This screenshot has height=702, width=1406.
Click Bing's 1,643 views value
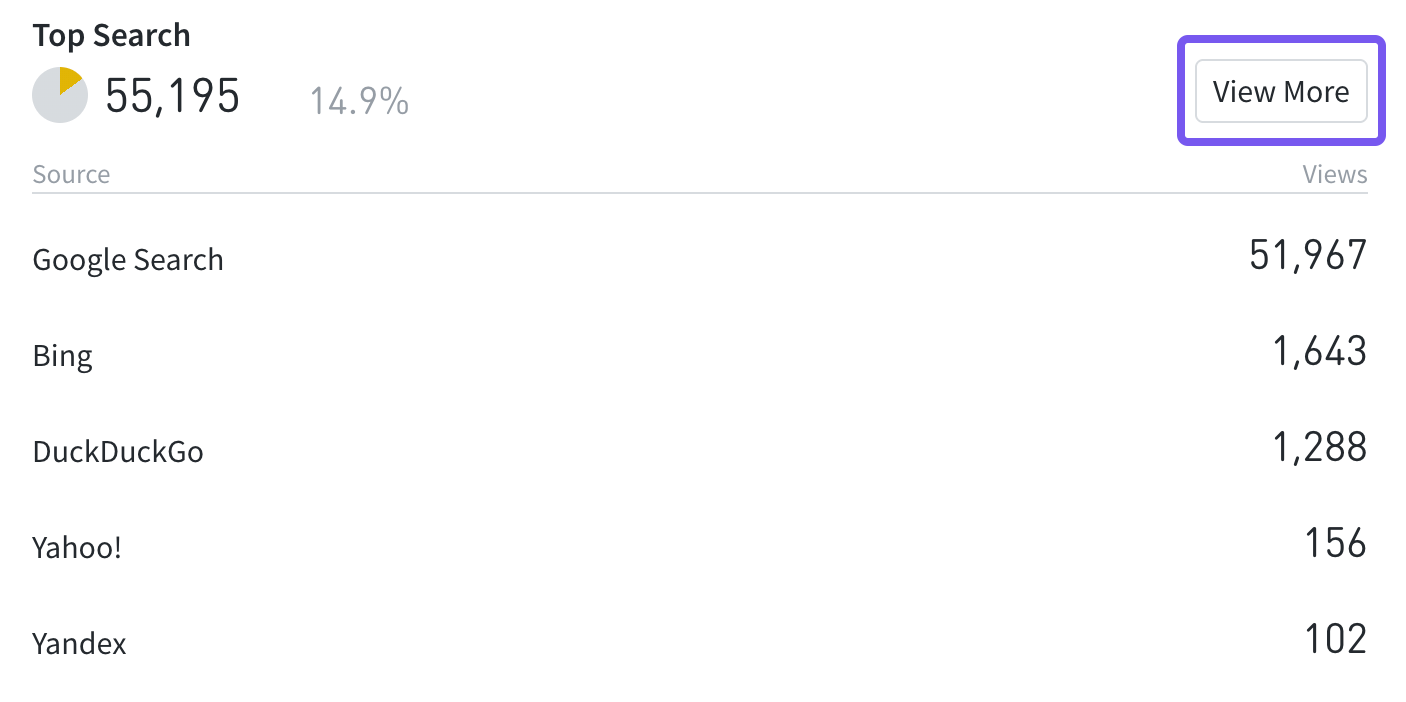(x=1319, y=352)
